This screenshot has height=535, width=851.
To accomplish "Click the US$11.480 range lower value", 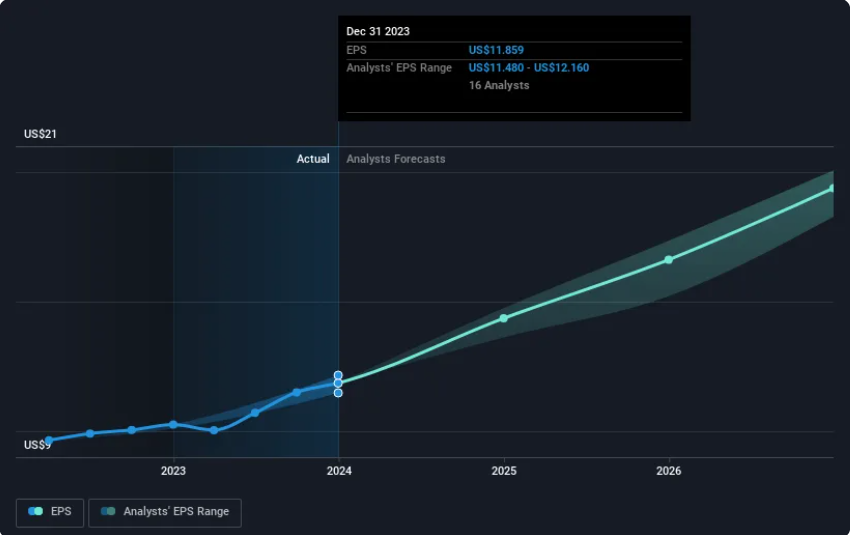I will [x=496, y=68].
